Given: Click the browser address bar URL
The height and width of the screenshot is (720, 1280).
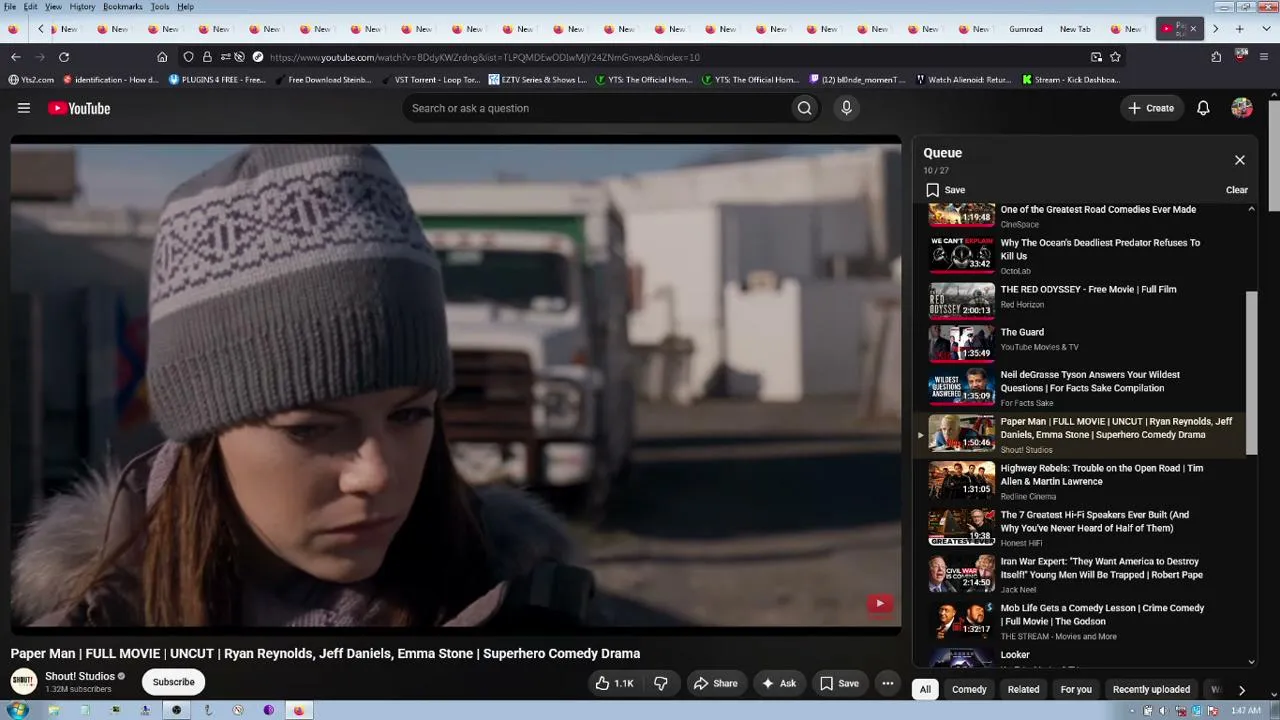Looking at the screenshot, I should coord(485,57).
